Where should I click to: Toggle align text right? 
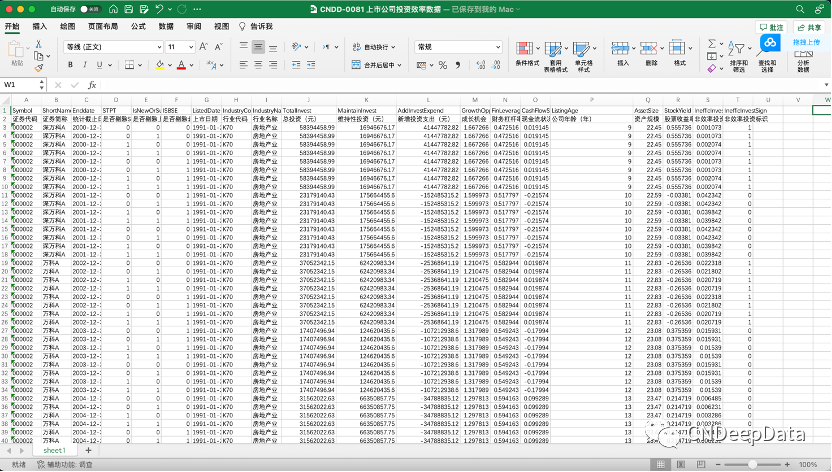click(x=273, y=65)
